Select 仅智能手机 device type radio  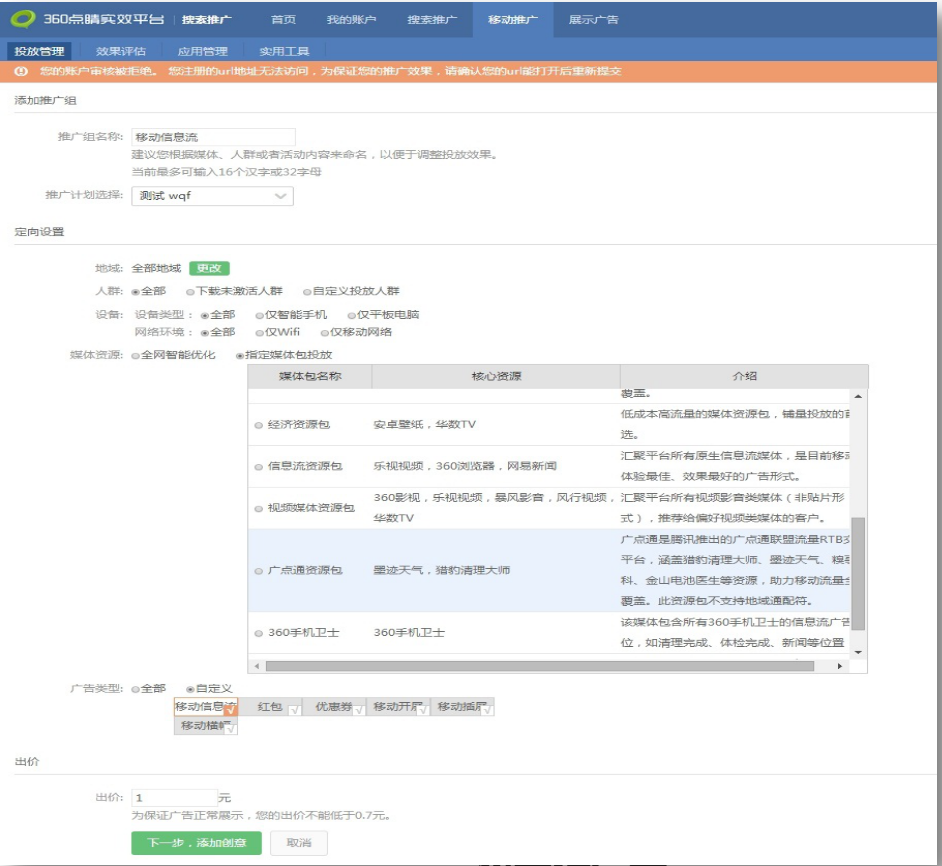(x=260, y=315)
